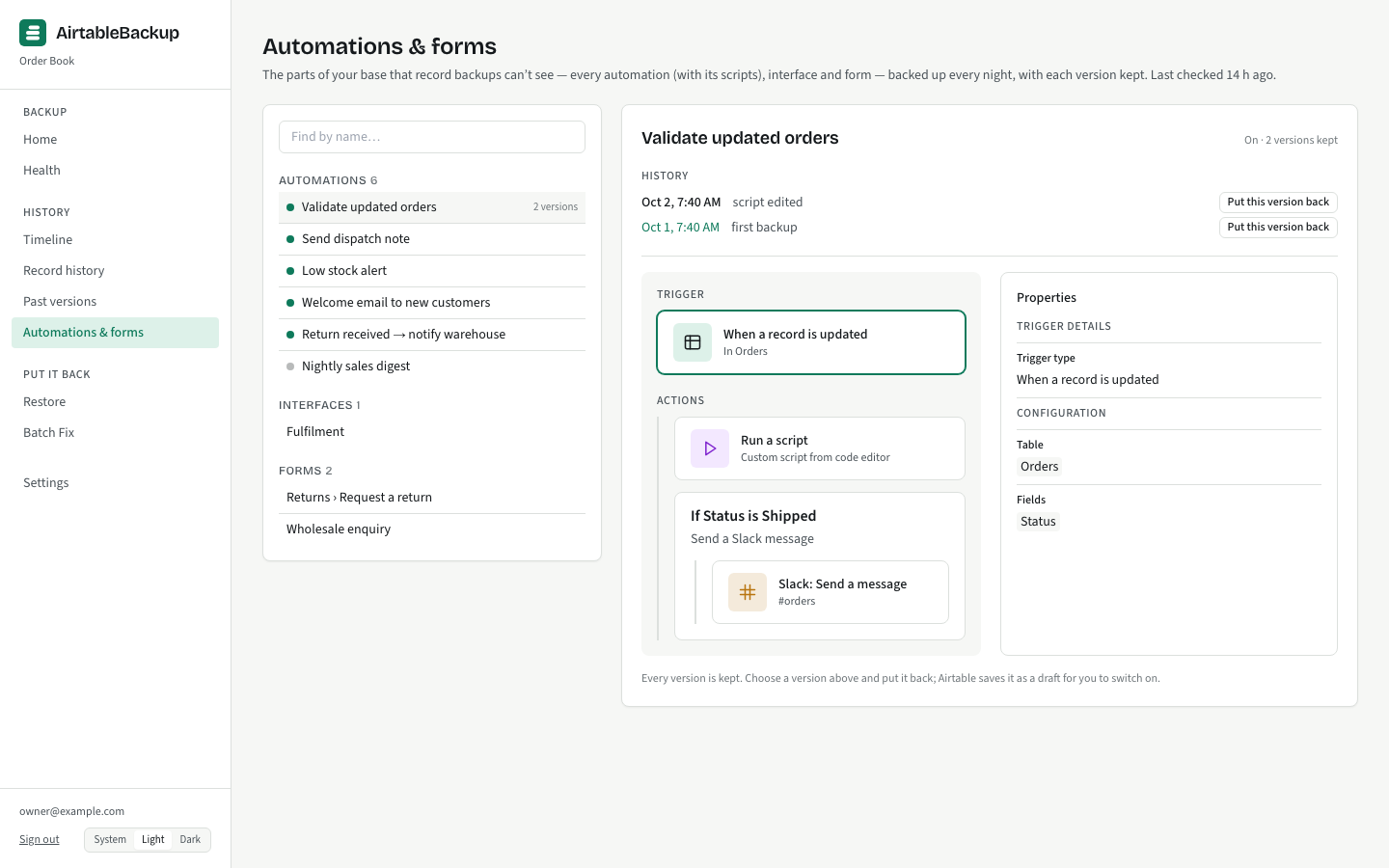
Task: Select the 'When a record is updated' trigger card
Action: tap(811, 342)
